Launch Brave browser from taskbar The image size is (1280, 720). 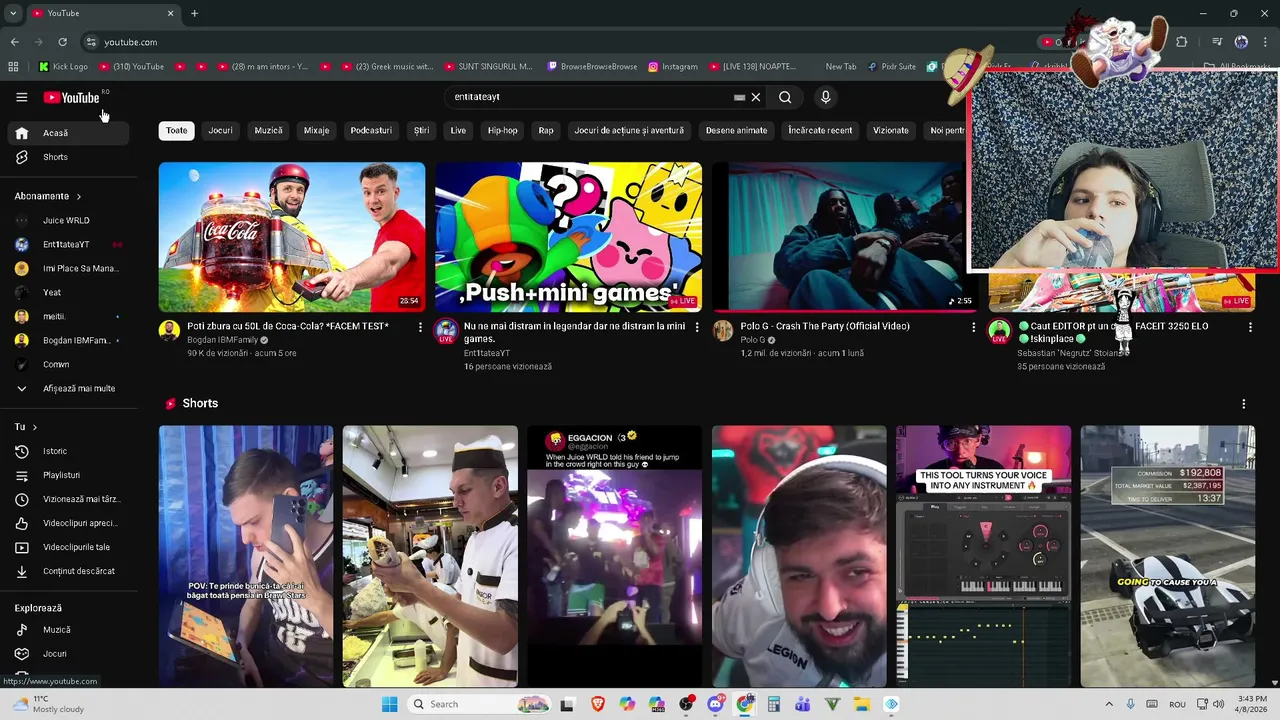tap(598, 704)
